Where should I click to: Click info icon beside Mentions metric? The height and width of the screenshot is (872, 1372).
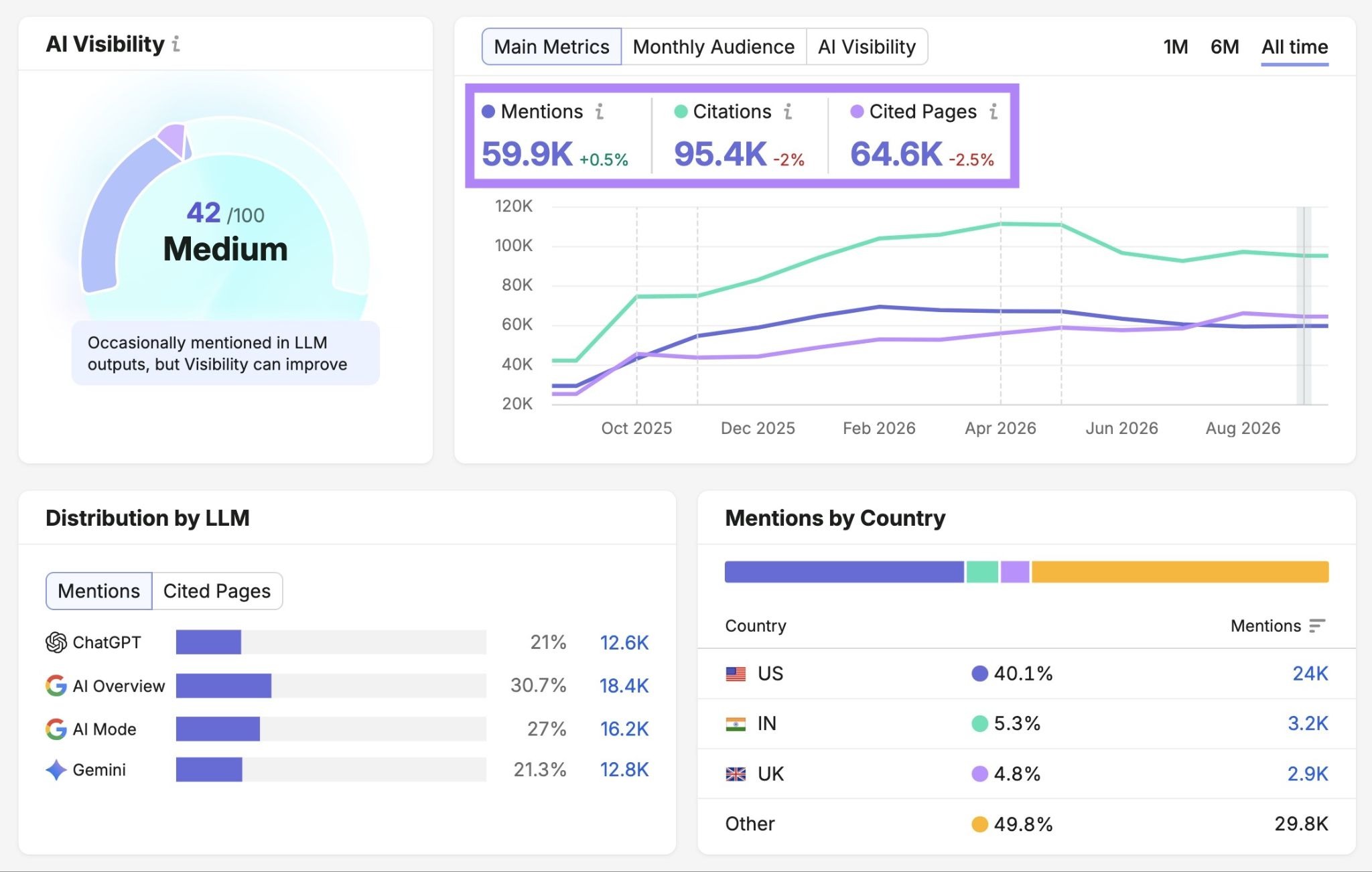click(600, 111)
